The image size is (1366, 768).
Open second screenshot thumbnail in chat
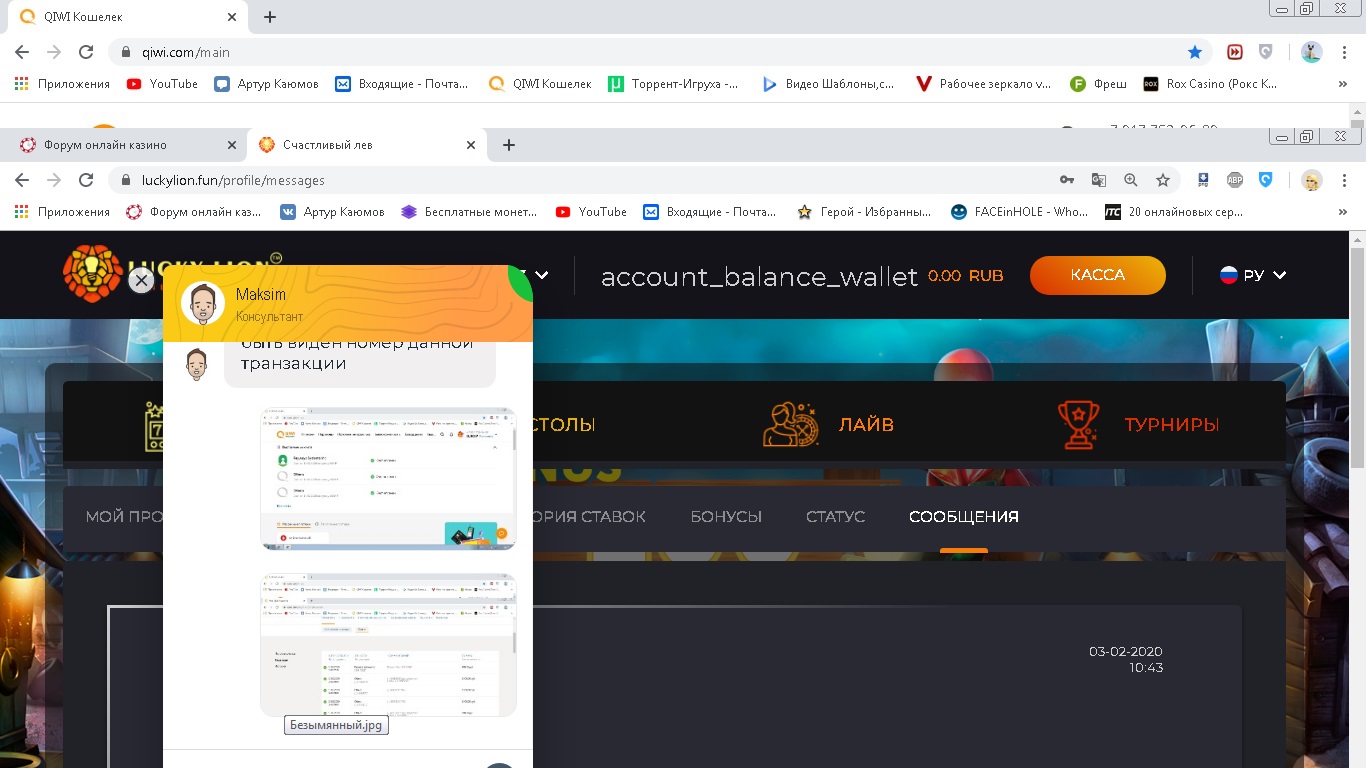coord(388,644)
